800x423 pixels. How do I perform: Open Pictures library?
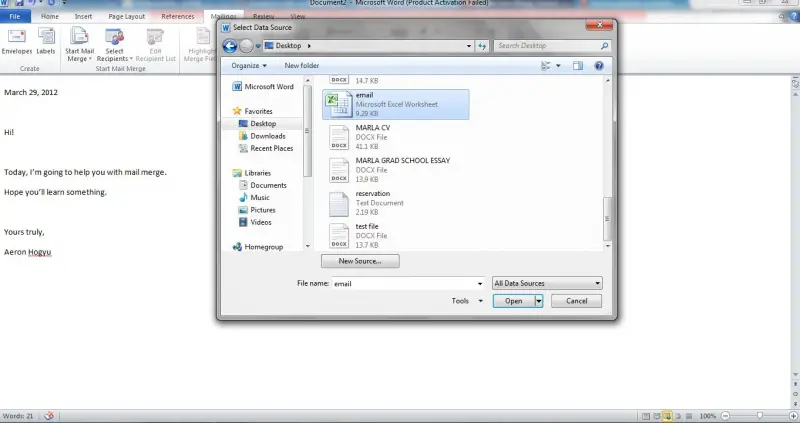pos(257,210)
